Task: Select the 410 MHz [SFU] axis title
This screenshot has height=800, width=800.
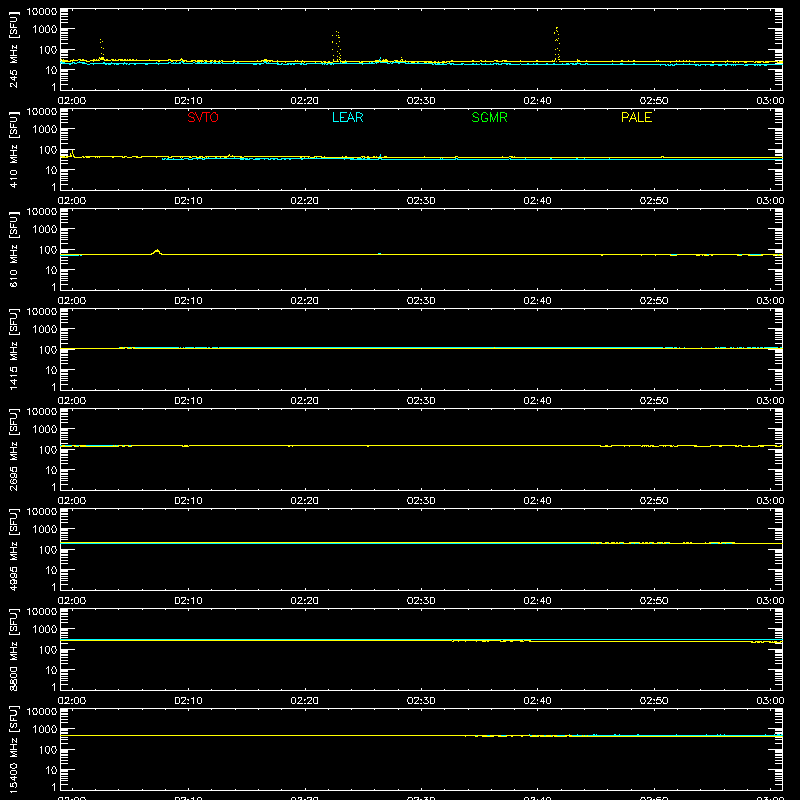Action: pyautogui.click(x=14, y=149)
